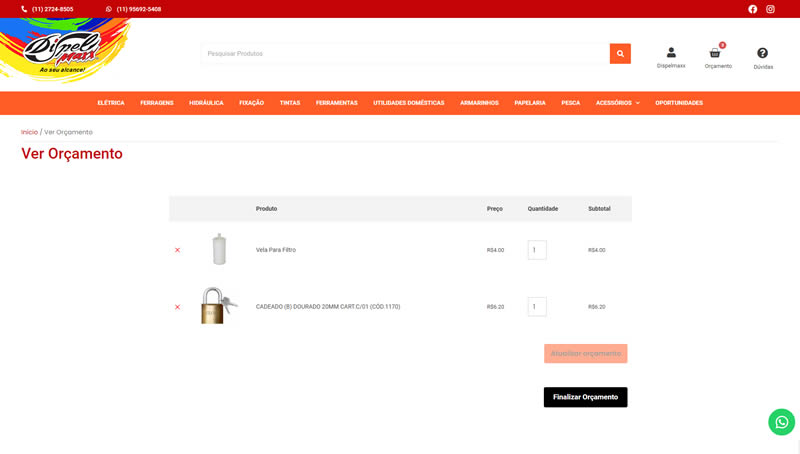This screenshot has height=454, width=800.
Task: Open the Facebook page icon
Action: click(753, 9)
